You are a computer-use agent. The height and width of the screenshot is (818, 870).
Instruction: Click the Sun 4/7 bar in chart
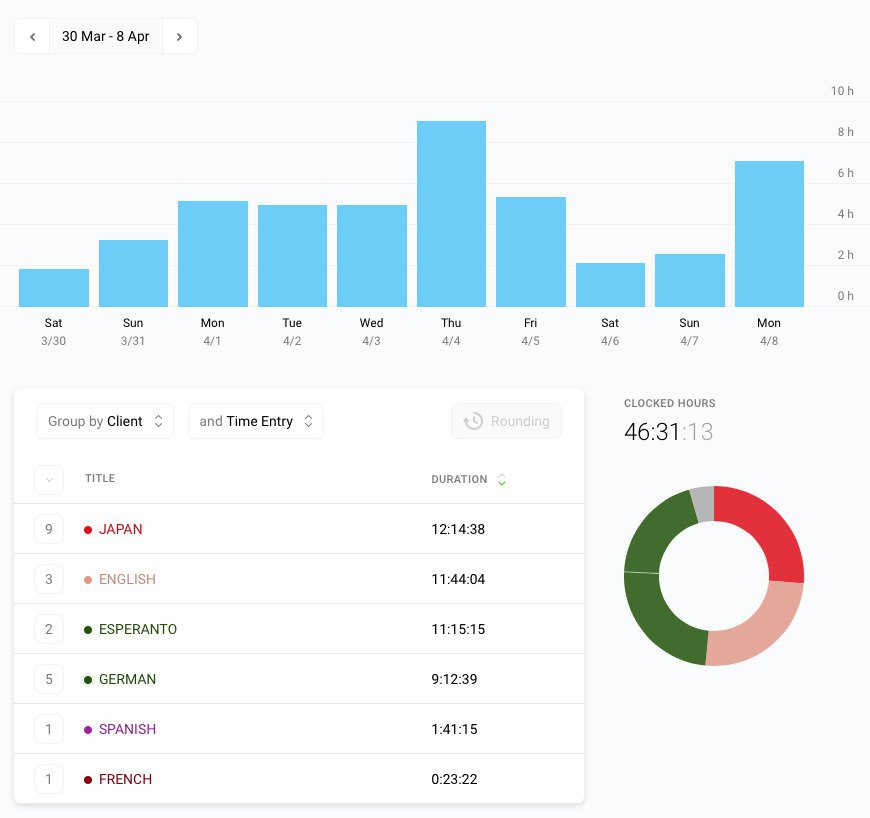point(690,280)
